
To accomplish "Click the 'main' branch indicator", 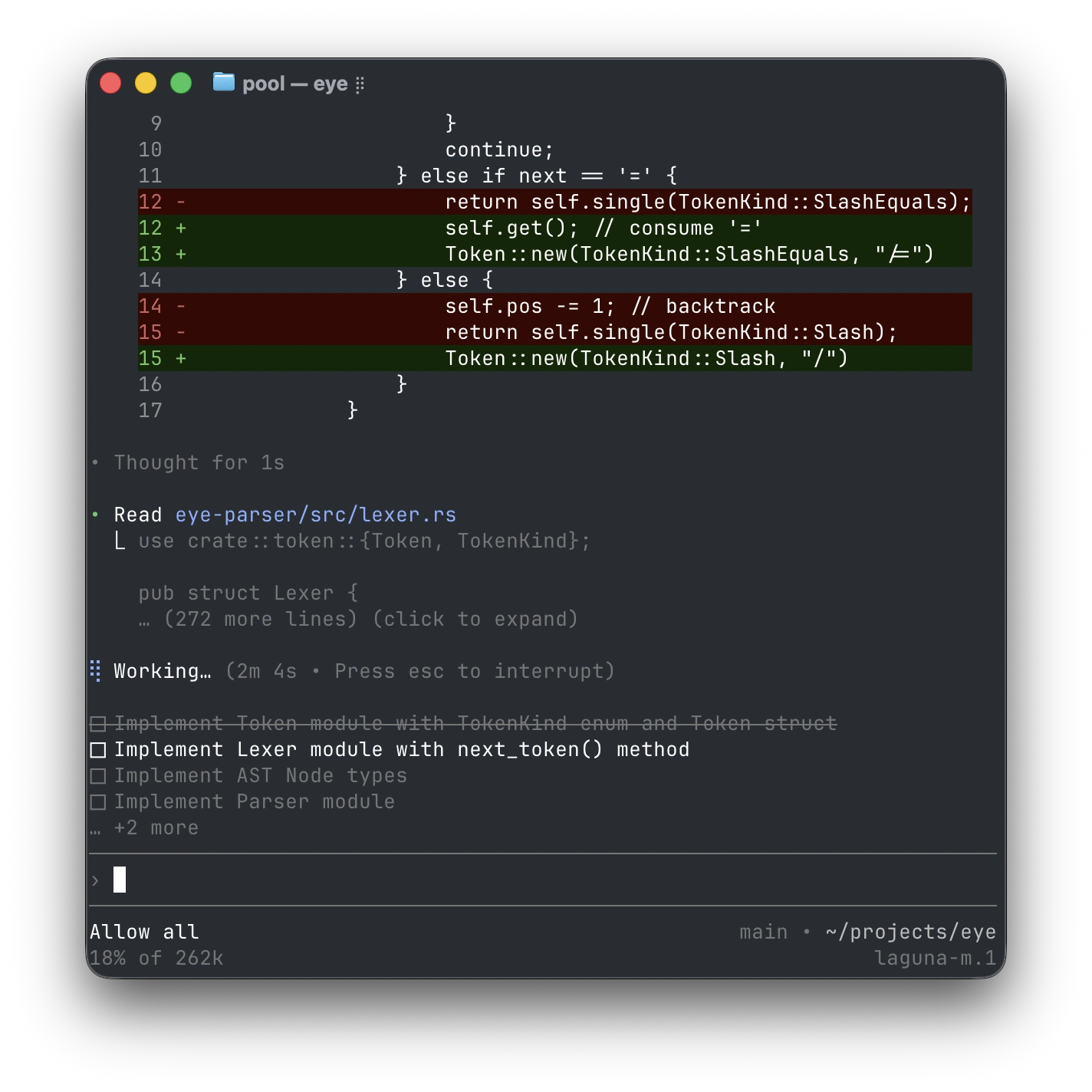I will pos(764,932).
